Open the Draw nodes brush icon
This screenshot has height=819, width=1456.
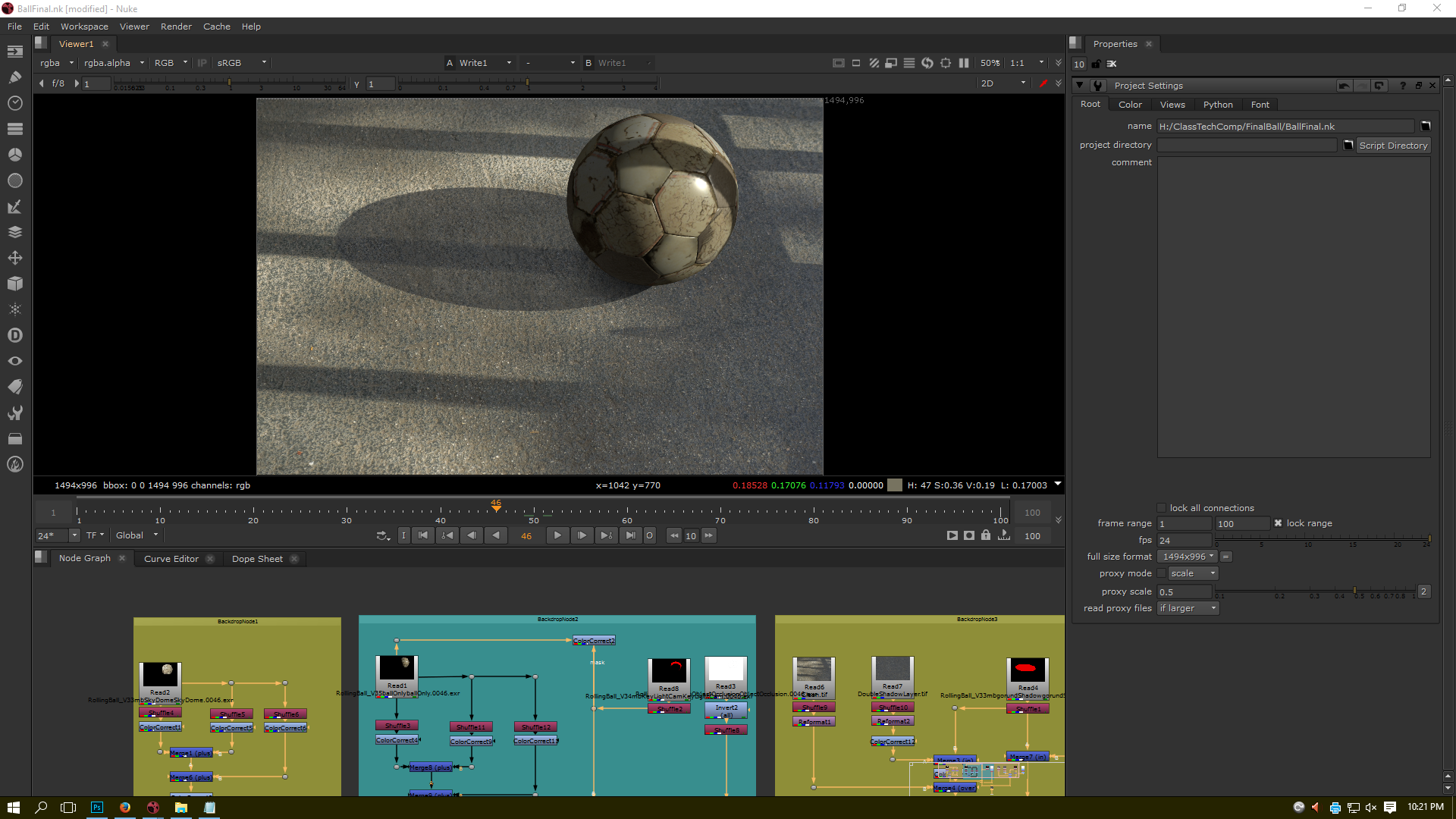pos(14,77)
